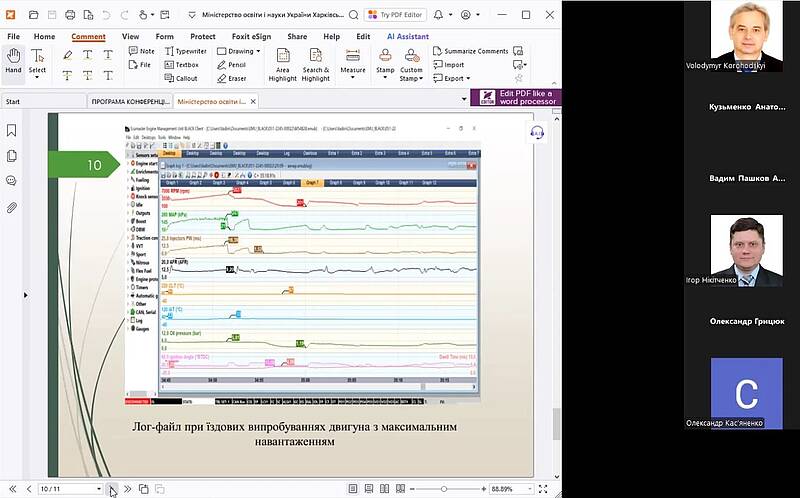Image resolution: width=800 pixels, height=498 pixels.
Task: Add a Note comment
Action: click(141, 51)
